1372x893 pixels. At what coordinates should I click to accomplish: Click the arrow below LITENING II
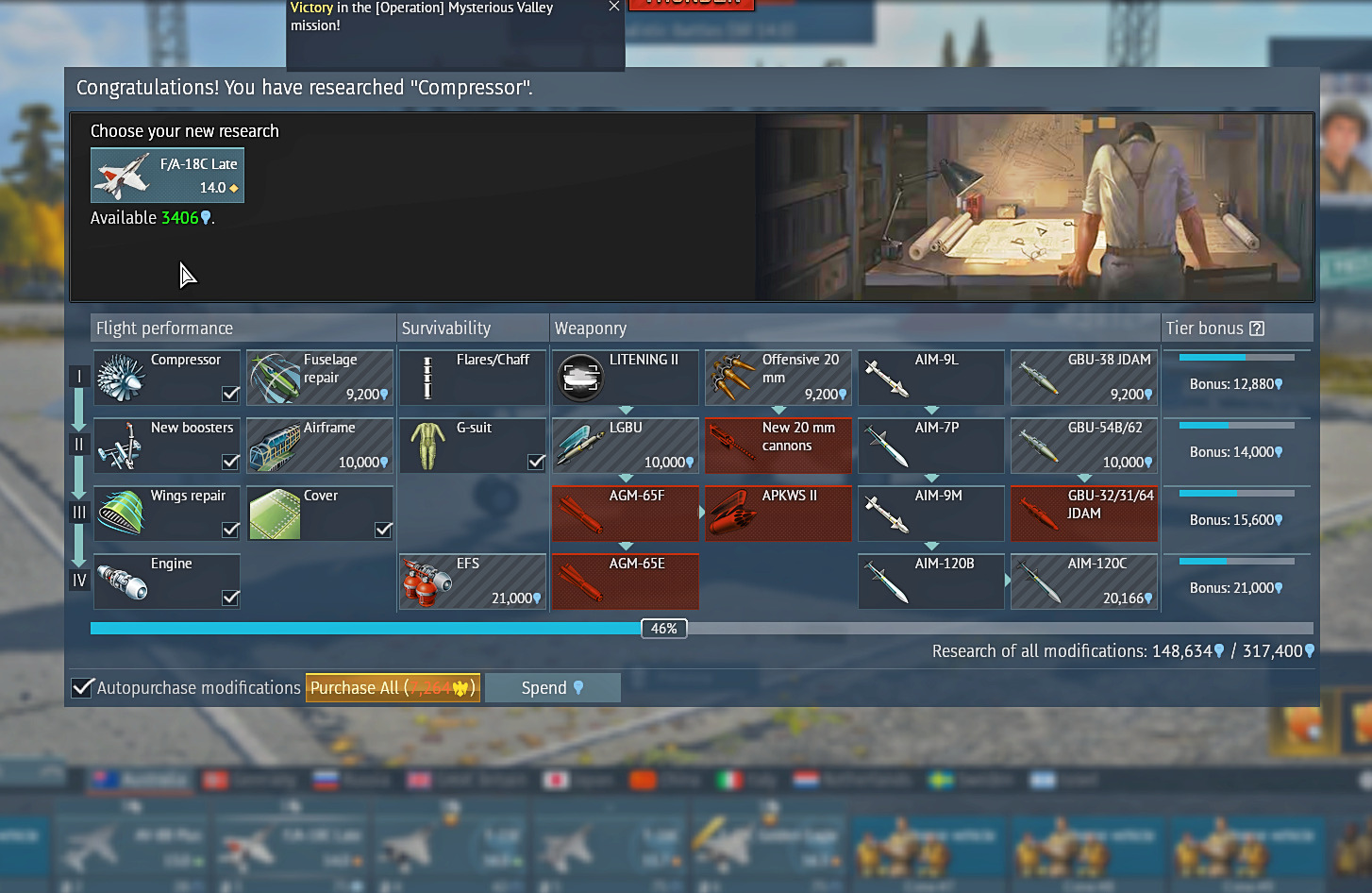pyautogui.click(x=626, y=411)
